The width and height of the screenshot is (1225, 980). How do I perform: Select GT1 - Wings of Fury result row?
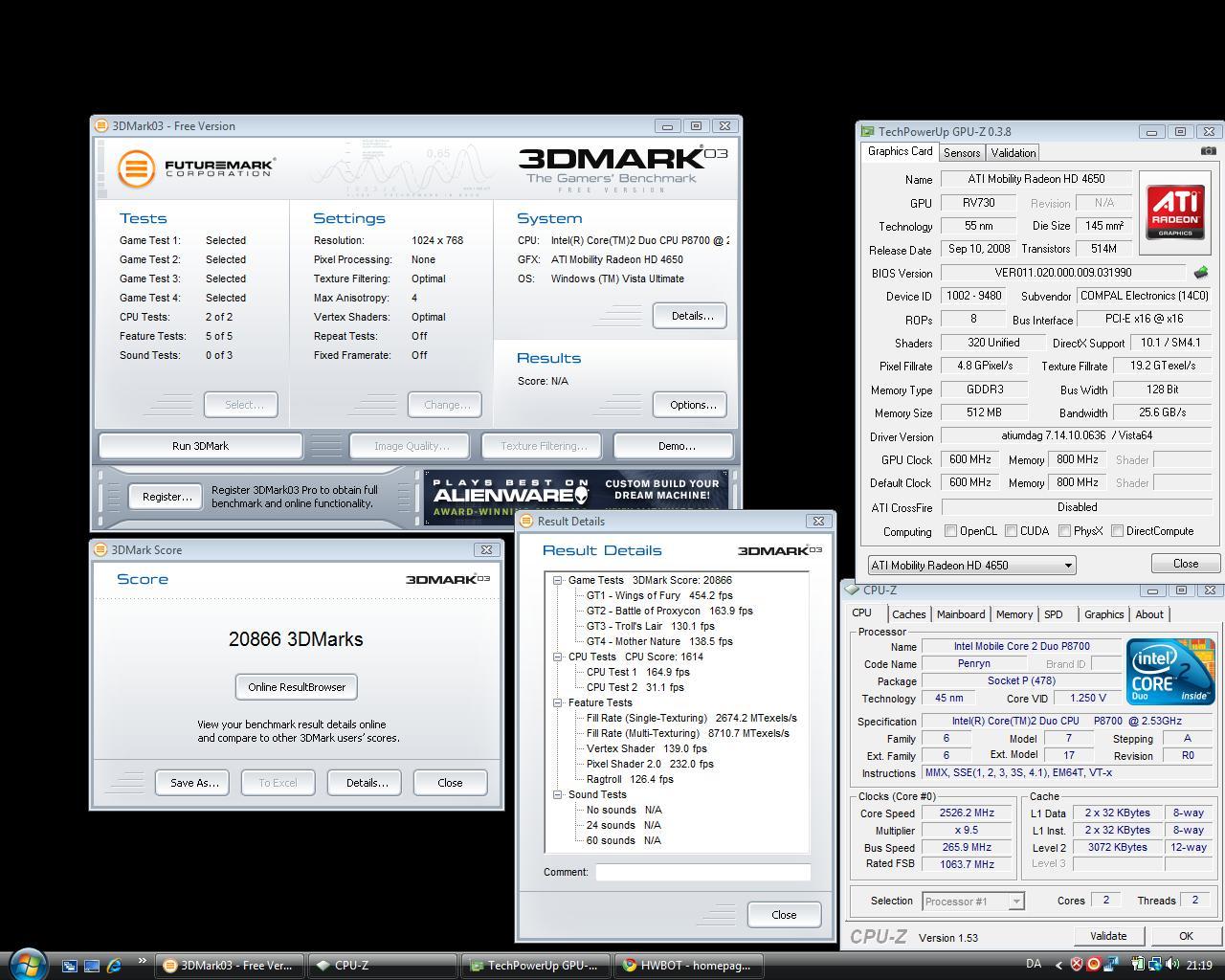point(659,595)
